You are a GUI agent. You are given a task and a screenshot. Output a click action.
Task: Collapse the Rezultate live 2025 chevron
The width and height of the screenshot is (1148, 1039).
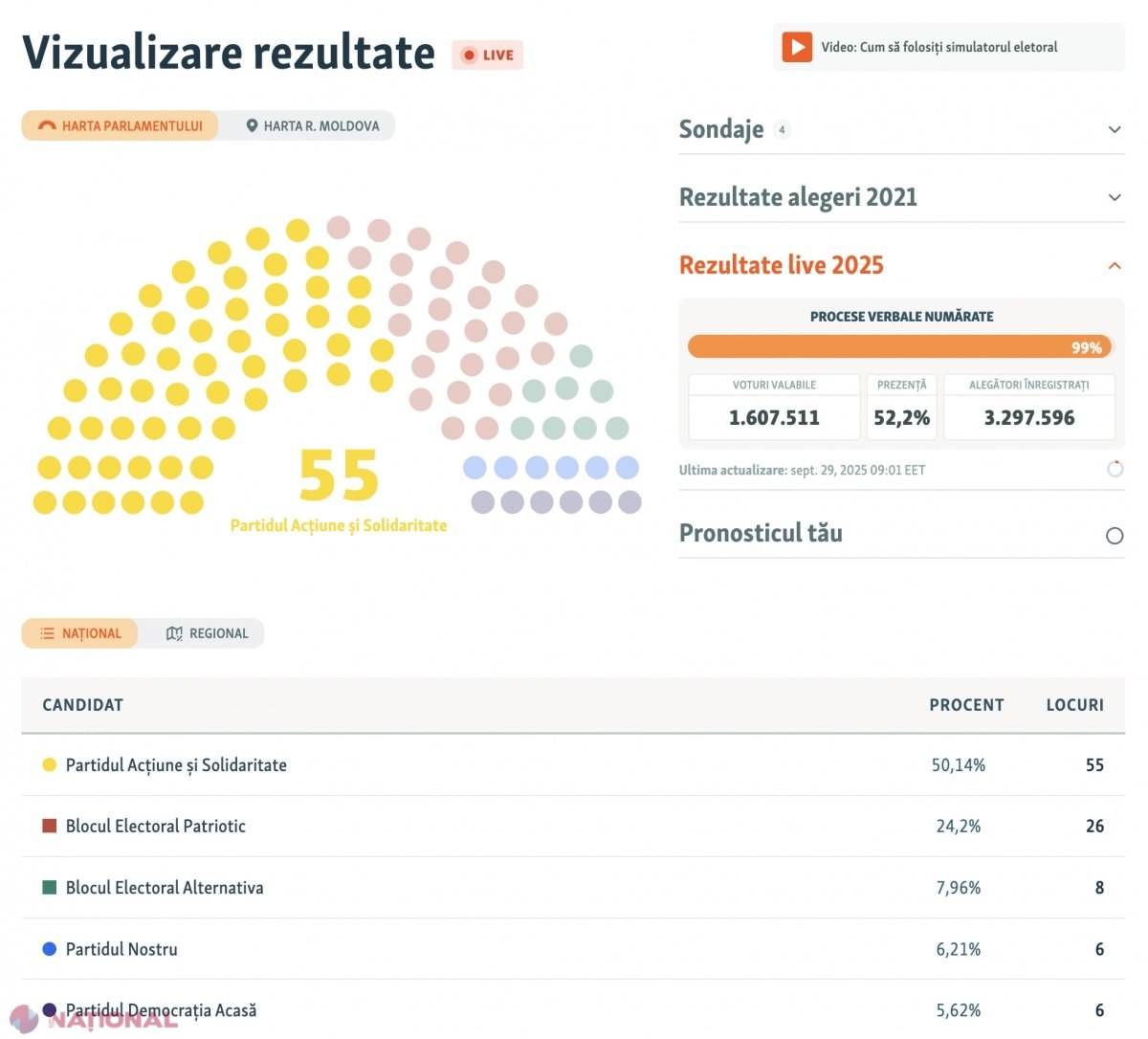(x=1115, y=266)
